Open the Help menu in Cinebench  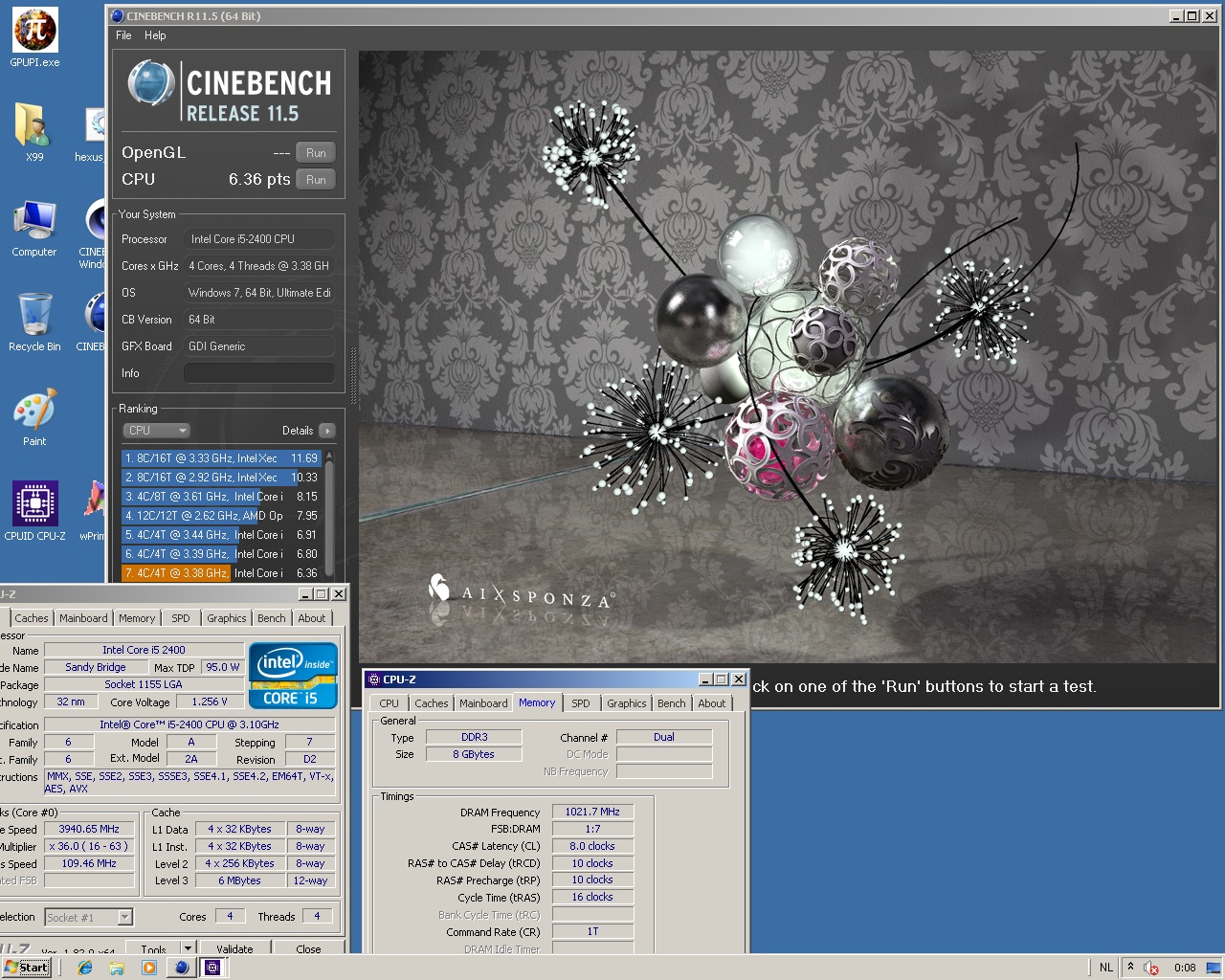click(x=155, y=35)
